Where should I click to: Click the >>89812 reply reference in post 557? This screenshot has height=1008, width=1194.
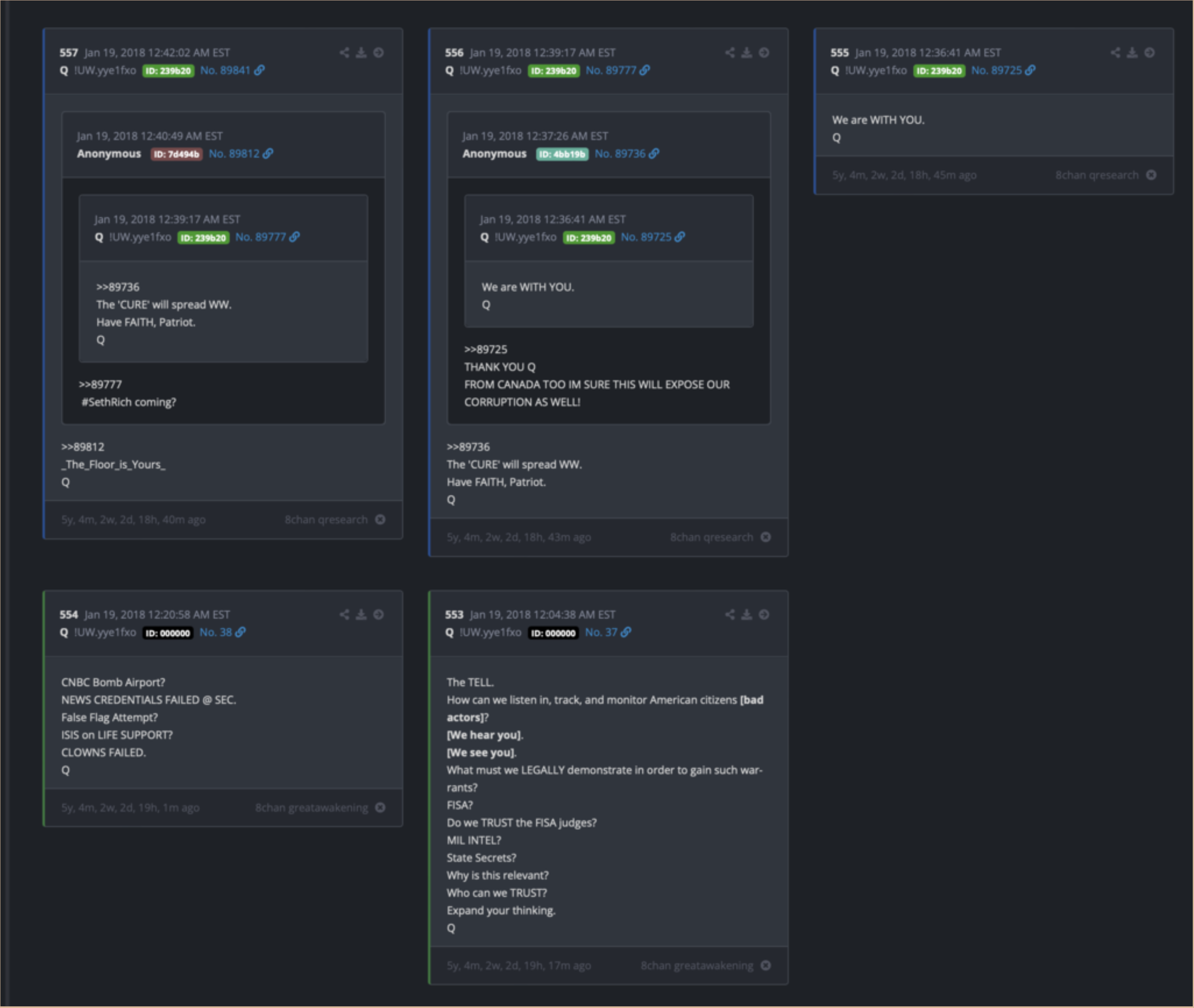[x=83, y=446]
